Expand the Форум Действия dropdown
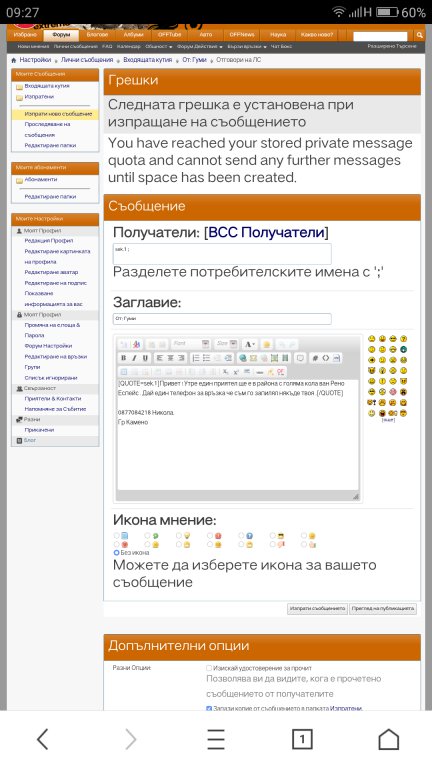Image resolution: width=432 pixels, height=768 pixels. (199, 47)
